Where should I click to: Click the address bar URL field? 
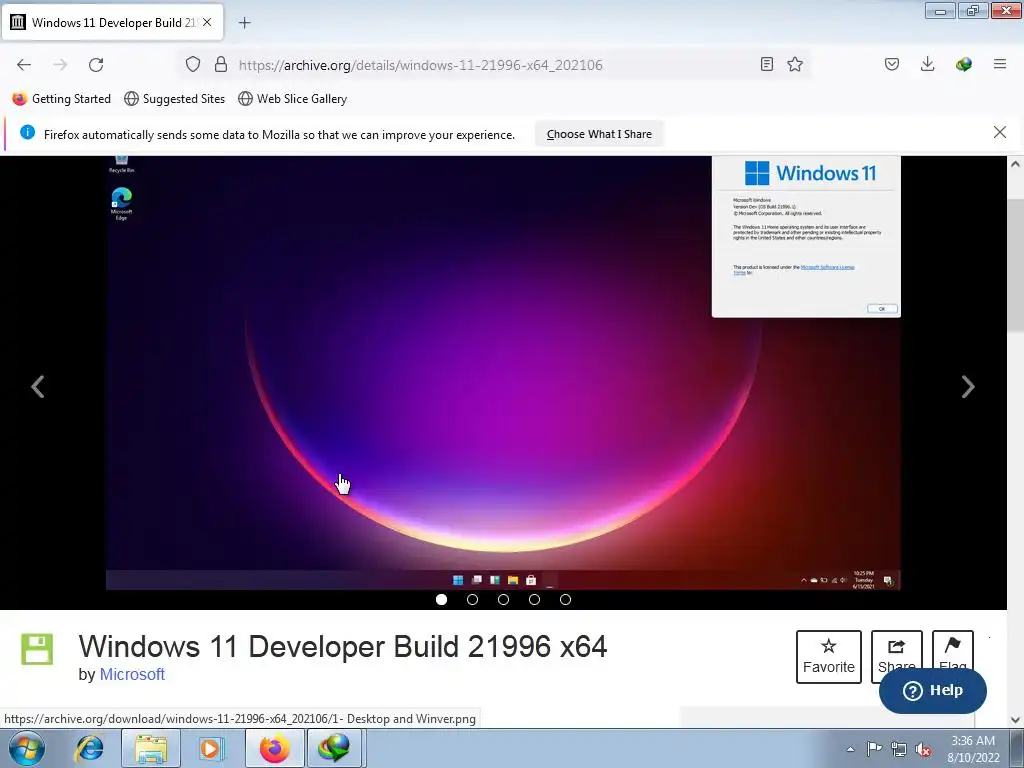[x=495, y=65]
